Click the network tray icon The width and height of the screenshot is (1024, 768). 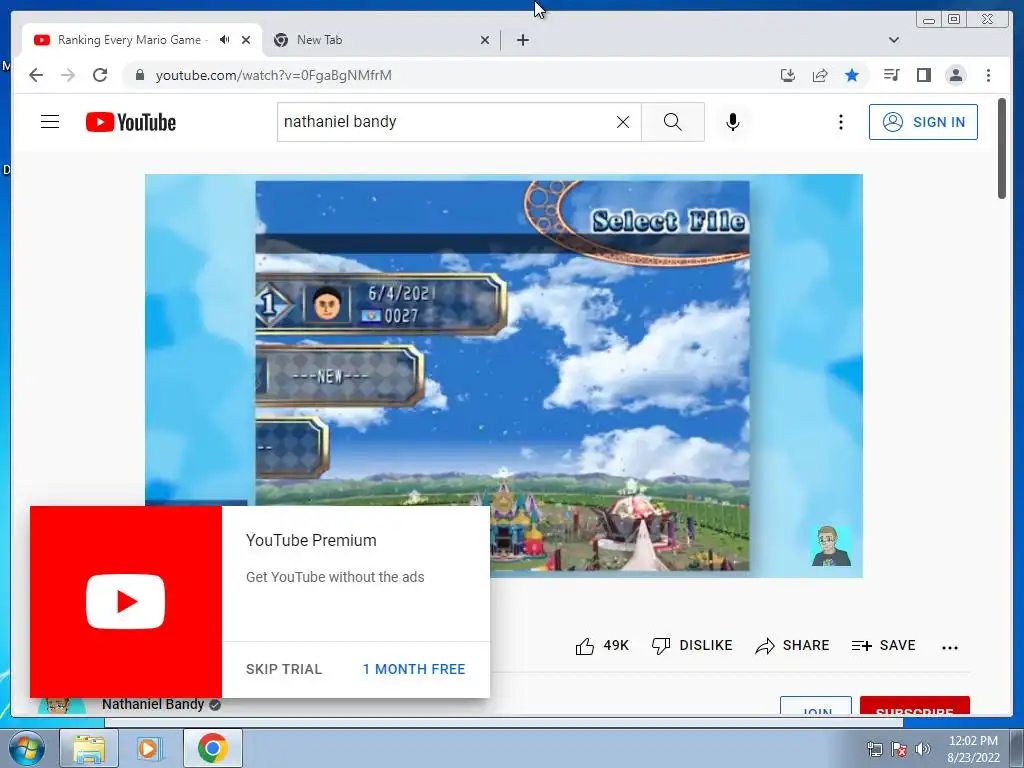874,749
